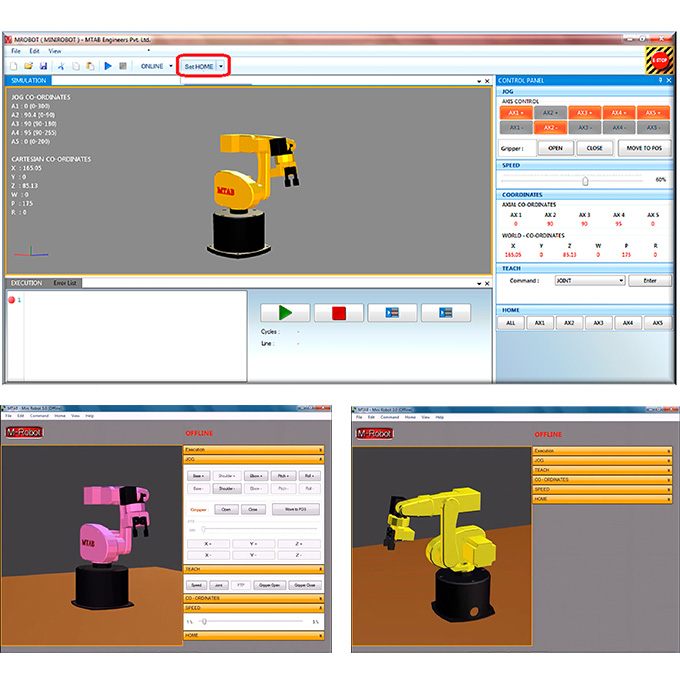
Task: Open the File menu in the MROBOT window
Action: (16, 51)
